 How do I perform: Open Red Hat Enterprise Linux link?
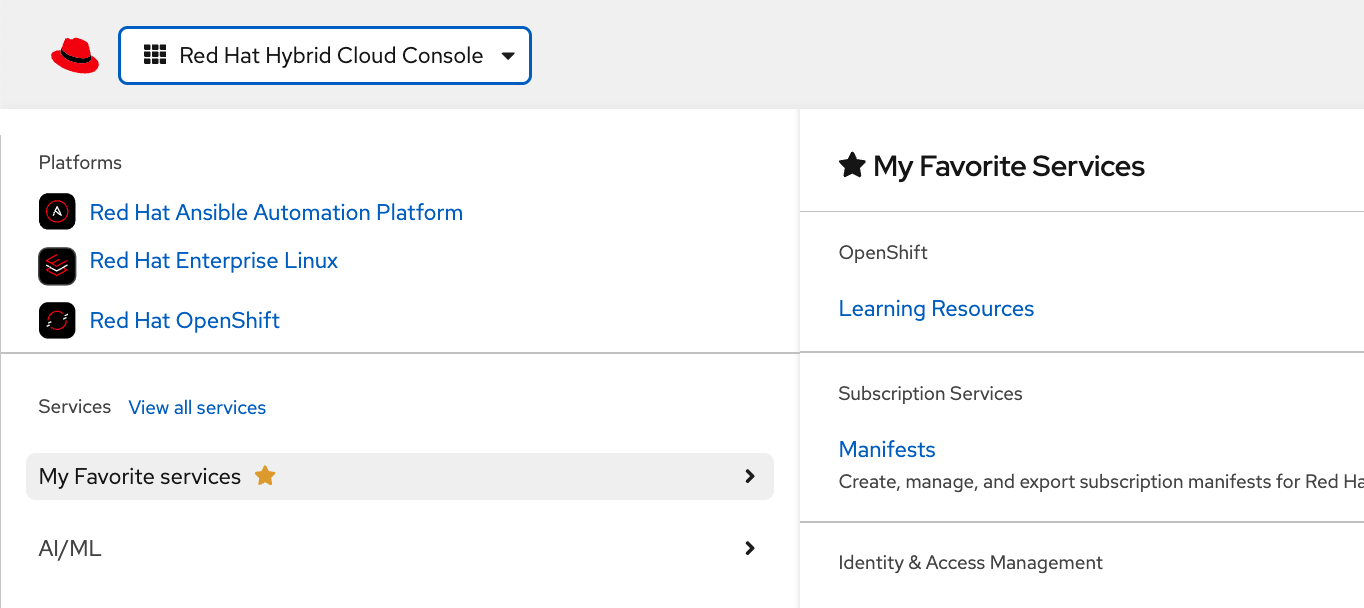point(214,261)
